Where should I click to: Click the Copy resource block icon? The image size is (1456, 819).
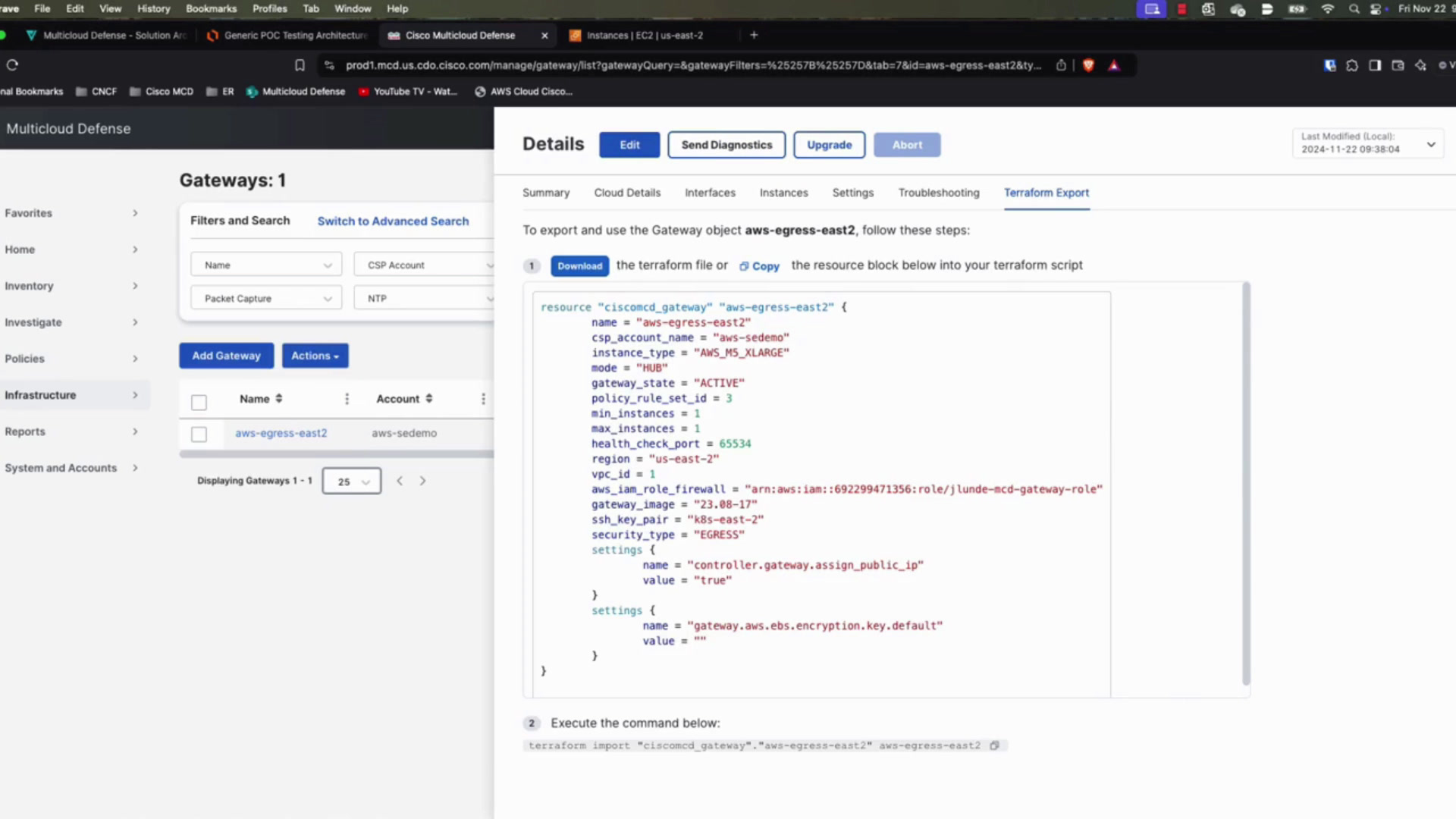pyautogui.click(x=759, y=266)
